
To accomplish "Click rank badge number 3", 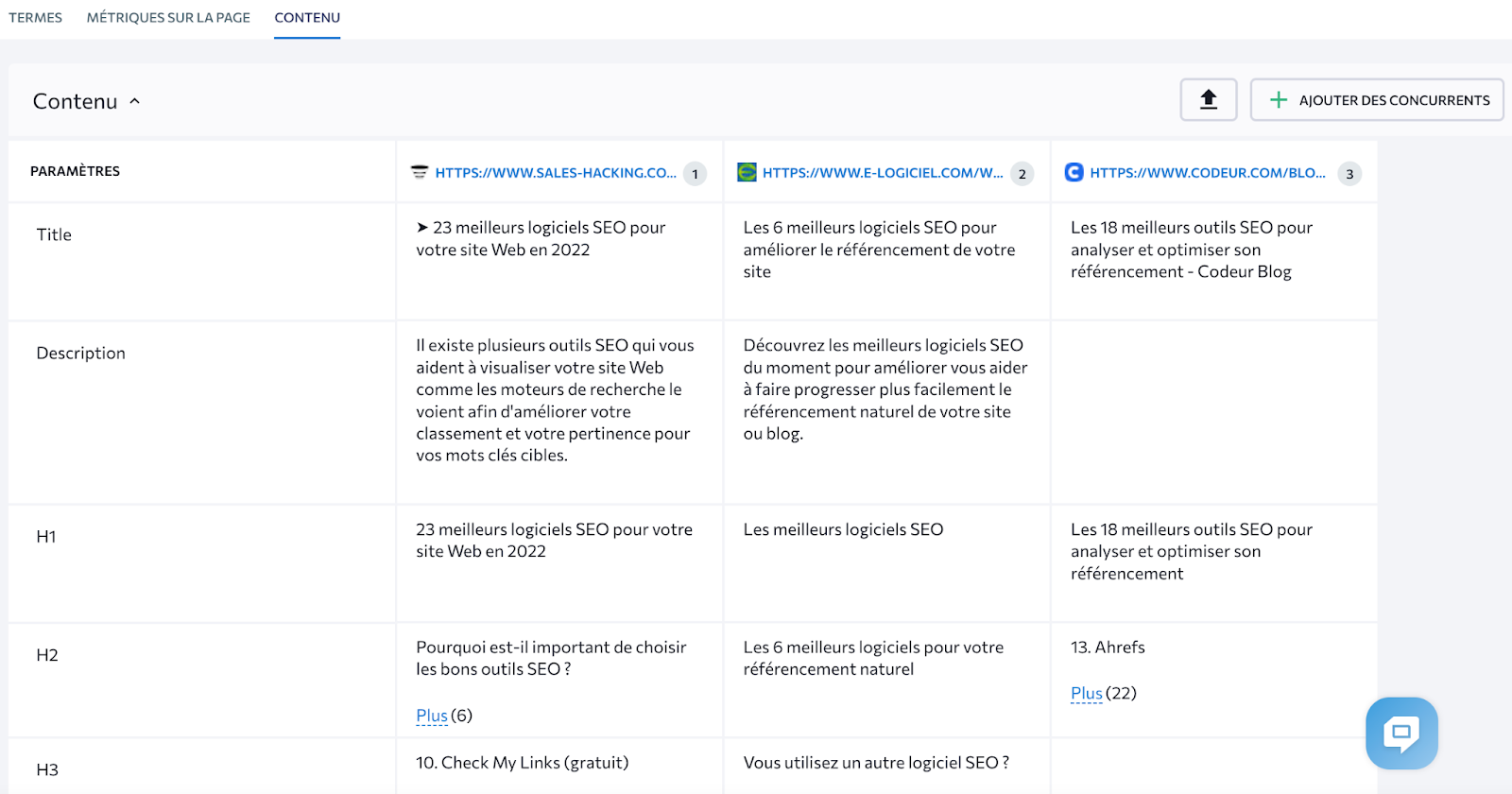I will (x=1349, y=174).
